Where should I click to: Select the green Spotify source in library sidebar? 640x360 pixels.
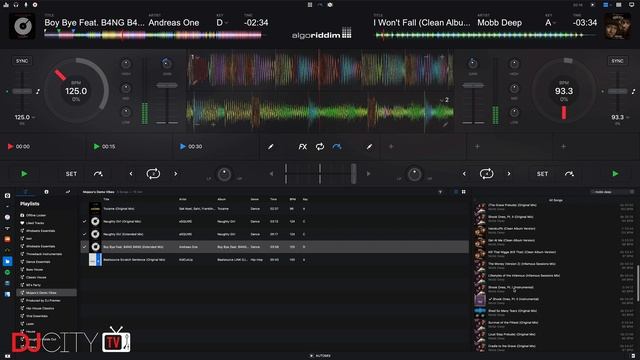click(7, 272)
